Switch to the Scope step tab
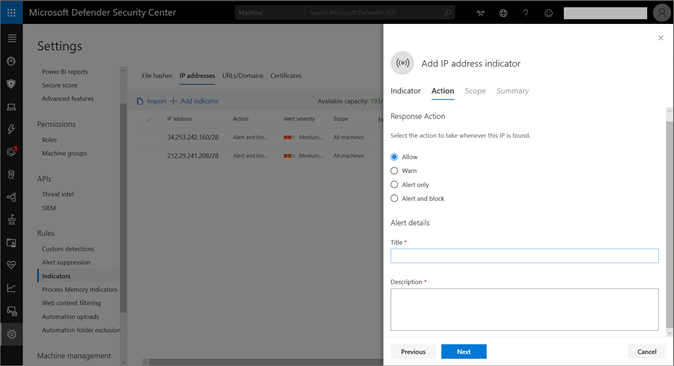 click(475, 91)
